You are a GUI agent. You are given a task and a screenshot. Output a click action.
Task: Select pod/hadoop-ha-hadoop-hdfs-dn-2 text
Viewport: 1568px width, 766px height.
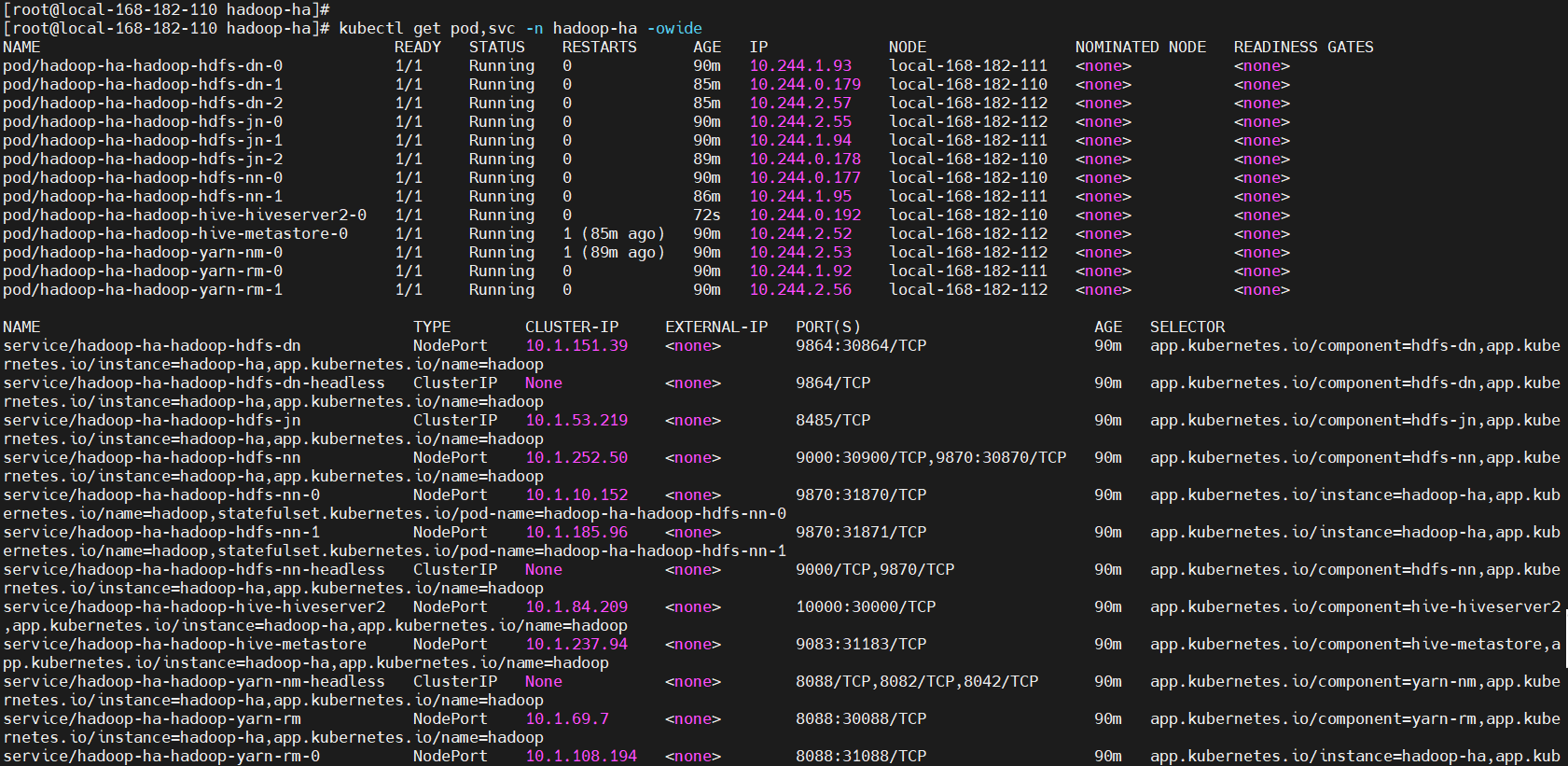tap(143, 104)
